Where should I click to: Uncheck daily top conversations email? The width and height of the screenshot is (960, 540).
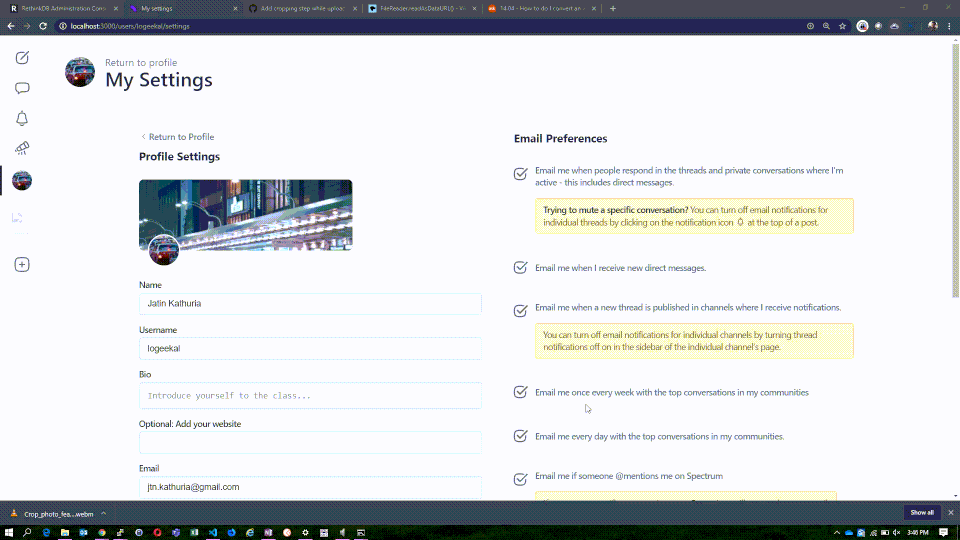[x=520, y=436]
